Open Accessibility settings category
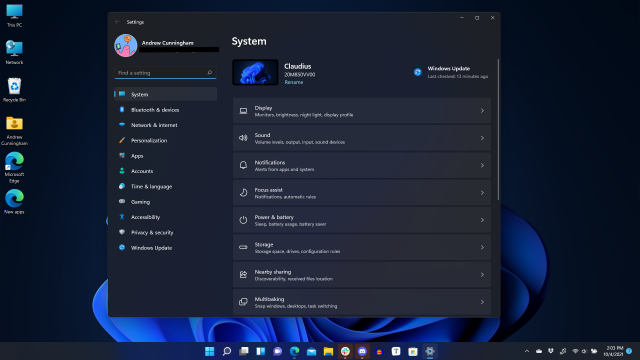The width and height of the screenshot is (640, 360). tap(165, 217)
